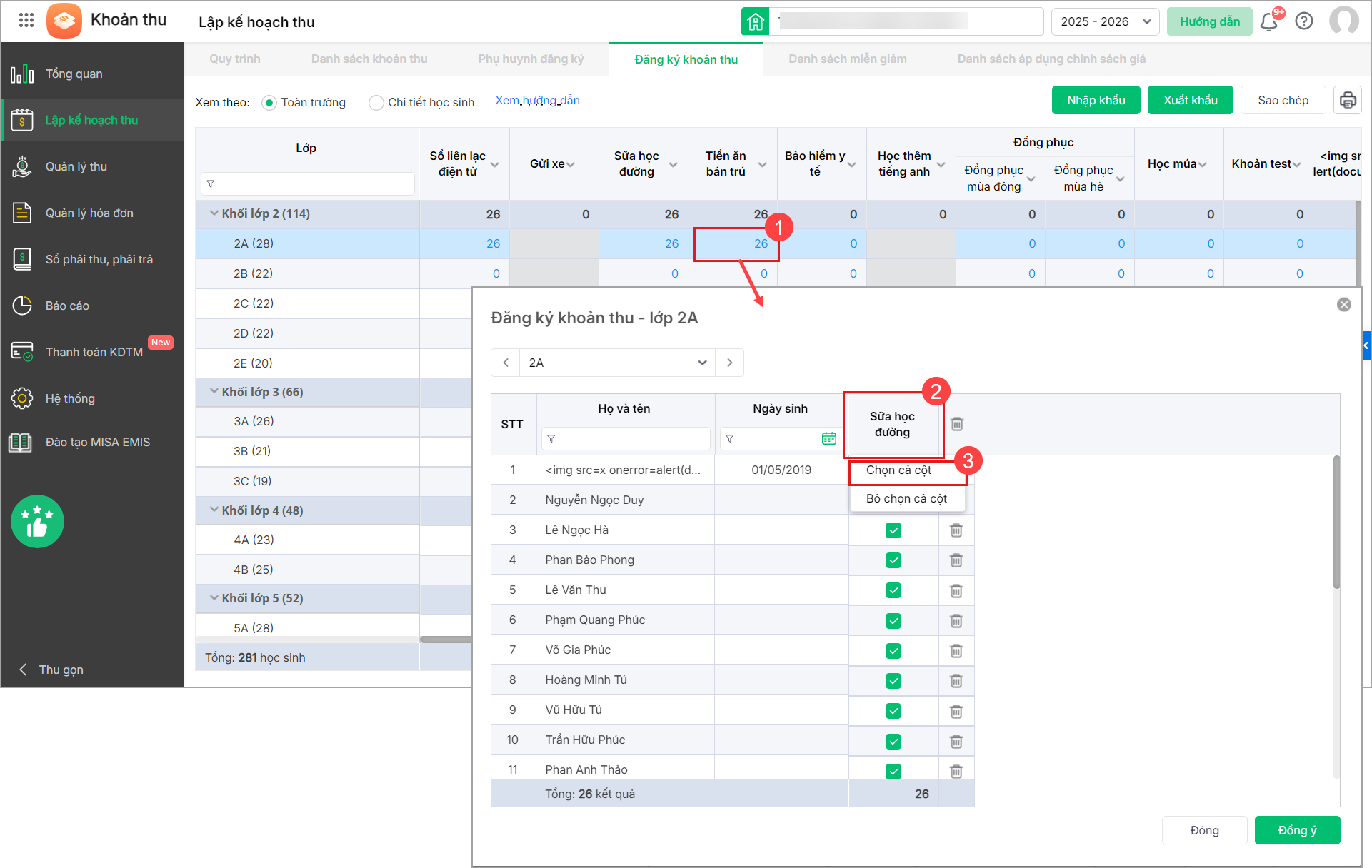Click the green thumbs-up feedback icon
This screenshot has height=868, width=1372.
tap(37, 522)
